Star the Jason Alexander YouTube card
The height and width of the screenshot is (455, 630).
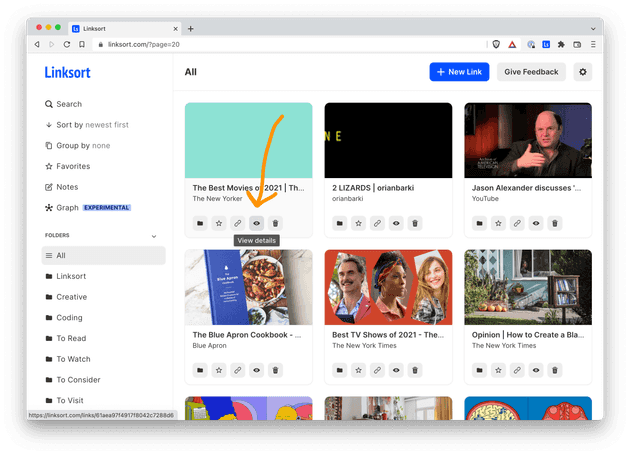499,223
